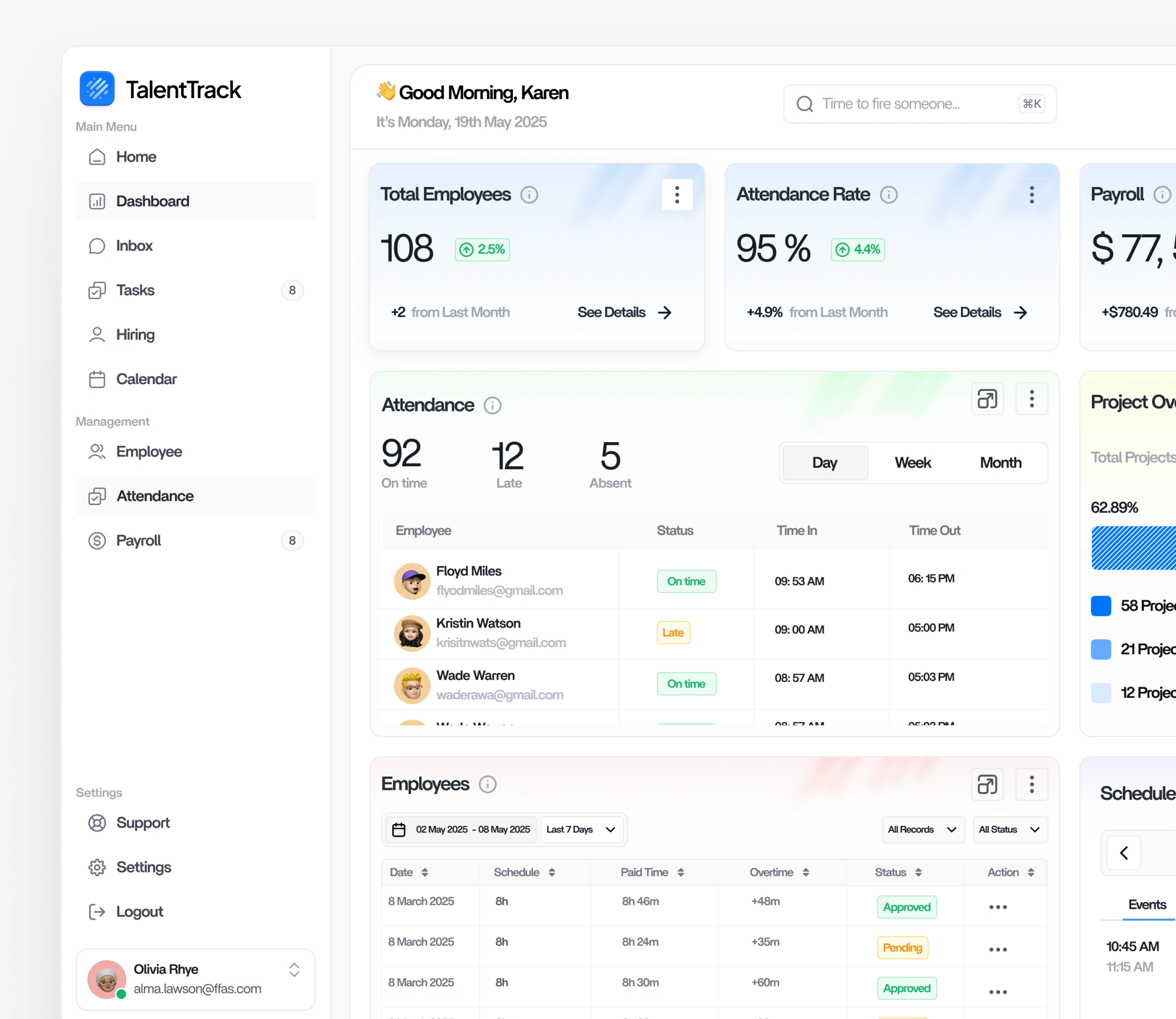The image size is (1176, 1019).
Task: Sort the table by Schedule column
Action: 552,872
